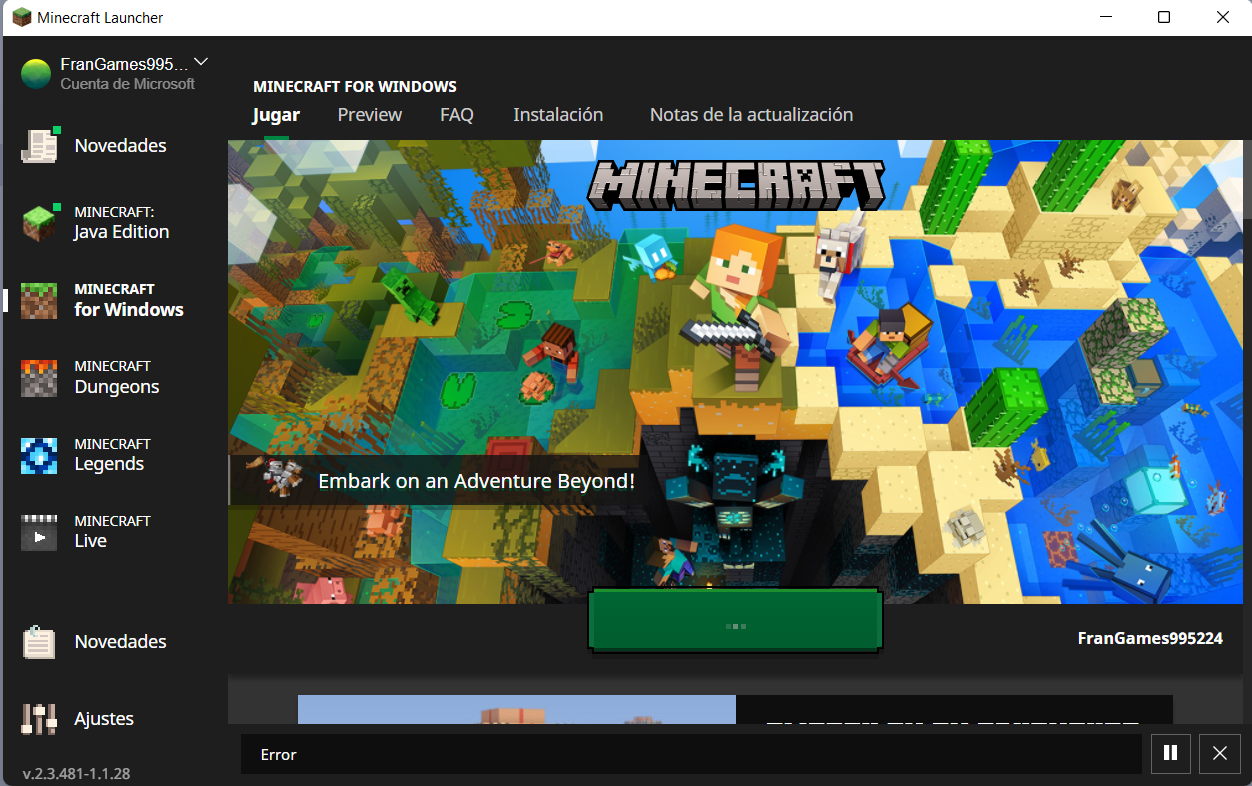Click the Minecraft Launcher title bar icon
The image size is (1252, 786).
point(22,17)
